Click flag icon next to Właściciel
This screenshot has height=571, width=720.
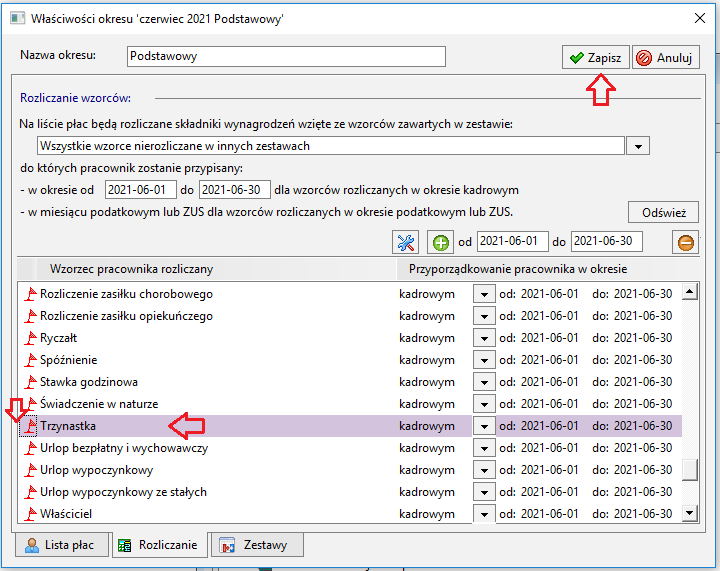(30, 514)
